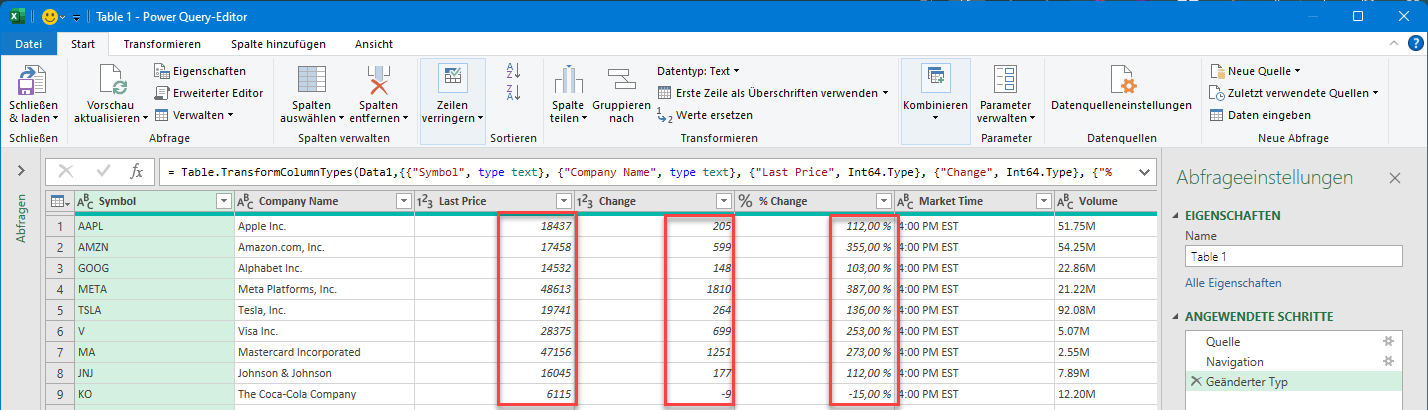Open the Erweiterter Editor
Viewport: 1428px width, 410px height.
click(208, 92)
